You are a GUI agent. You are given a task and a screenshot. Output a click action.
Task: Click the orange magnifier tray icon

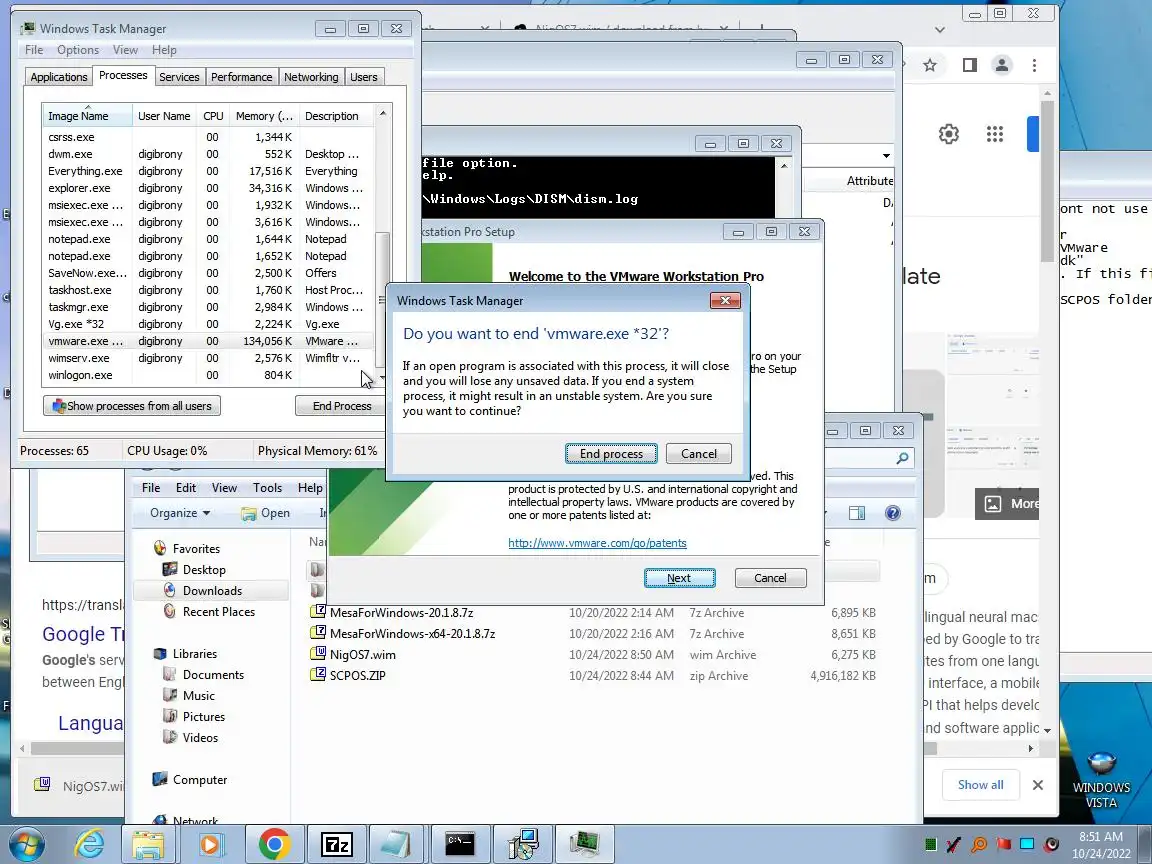(x=979, y=844)
